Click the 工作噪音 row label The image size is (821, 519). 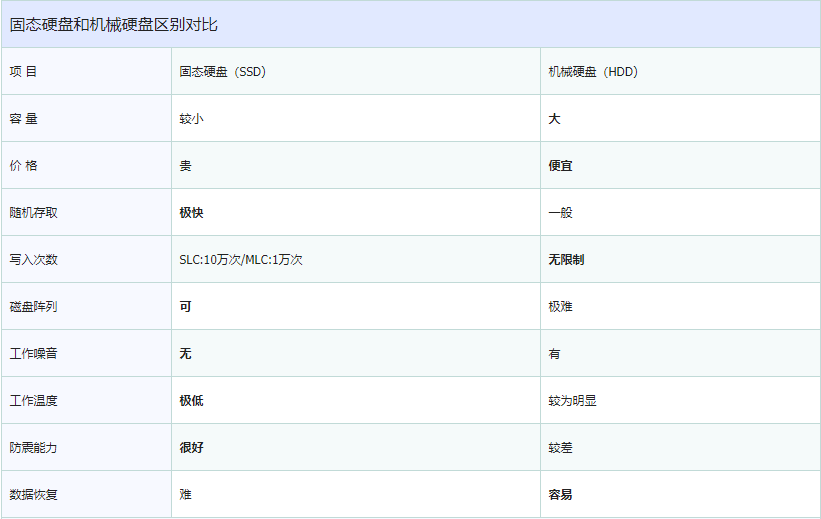pos(34,354)
